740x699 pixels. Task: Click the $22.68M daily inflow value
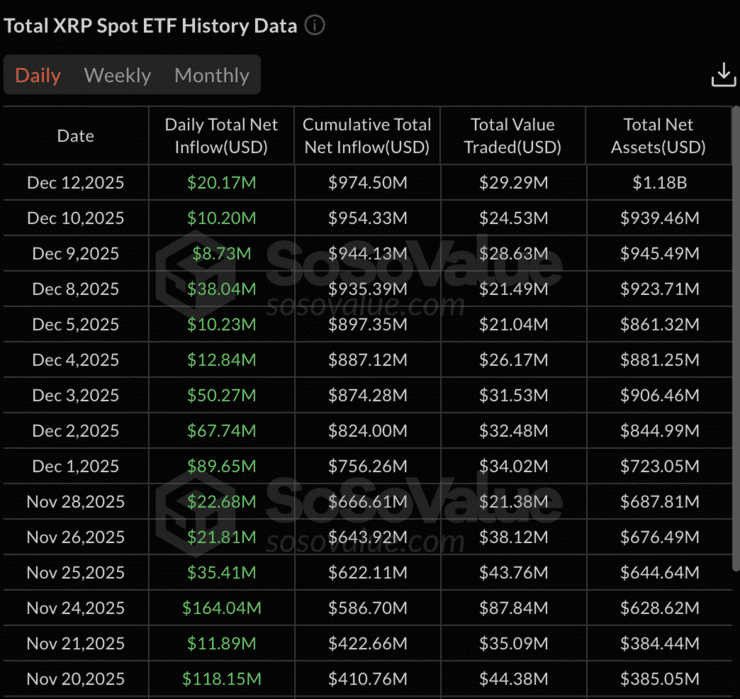coord(221,502)
